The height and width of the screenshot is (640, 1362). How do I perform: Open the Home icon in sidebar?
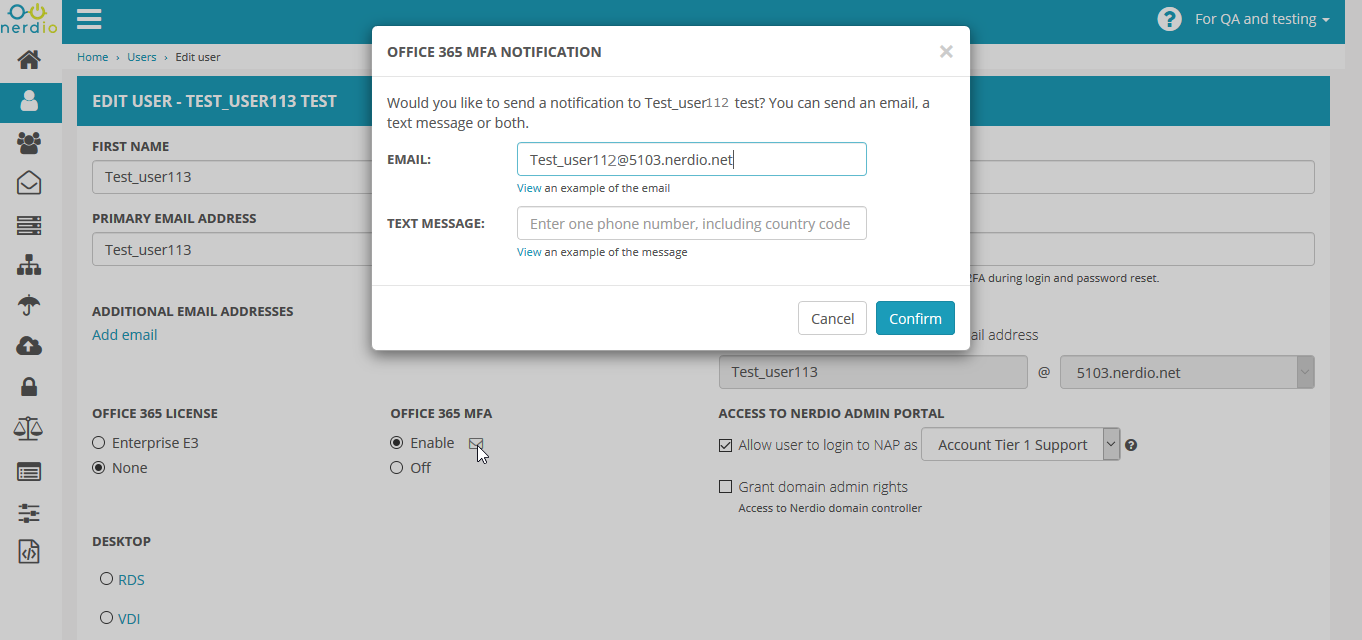point(29,60)
